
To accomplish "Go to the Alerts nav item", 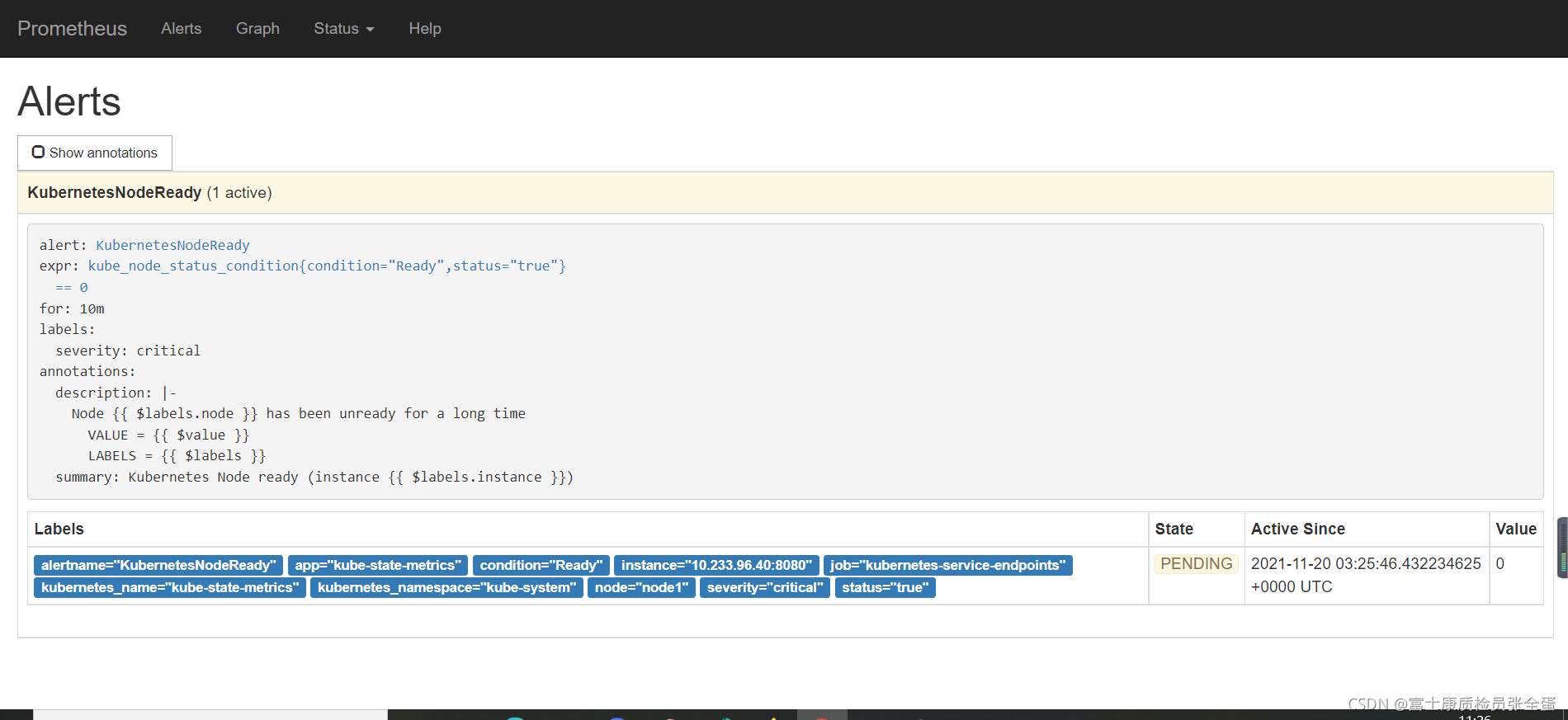I will tap(181, 29).
